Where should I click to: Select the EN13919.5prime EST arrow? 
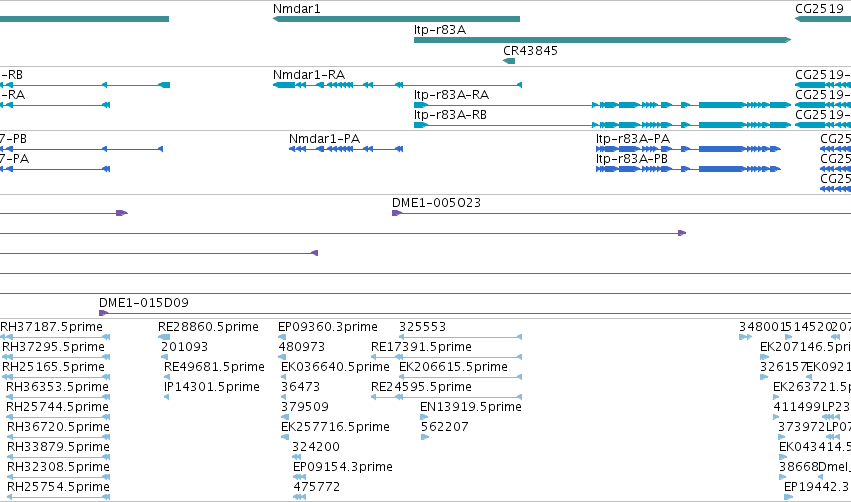(x=424, y=417)
